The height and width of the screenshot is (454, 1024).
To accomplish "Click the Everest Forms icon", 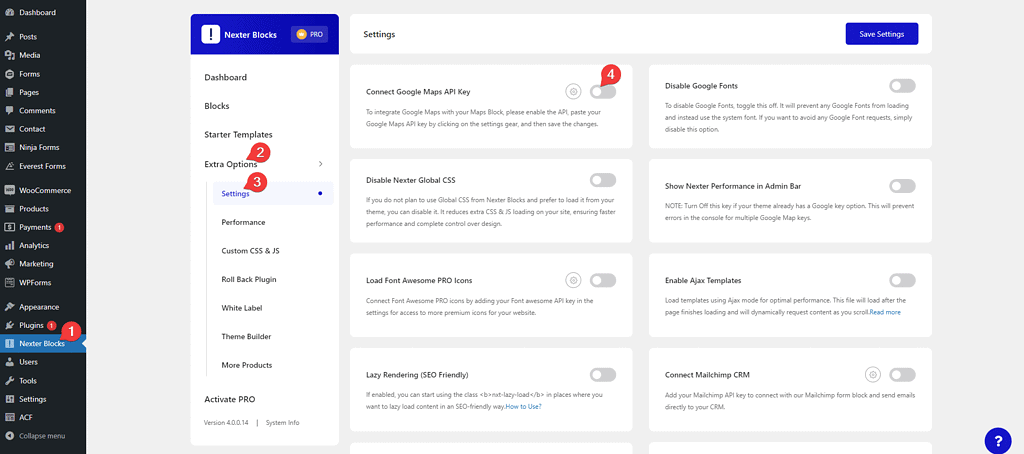I will [10, 166].
